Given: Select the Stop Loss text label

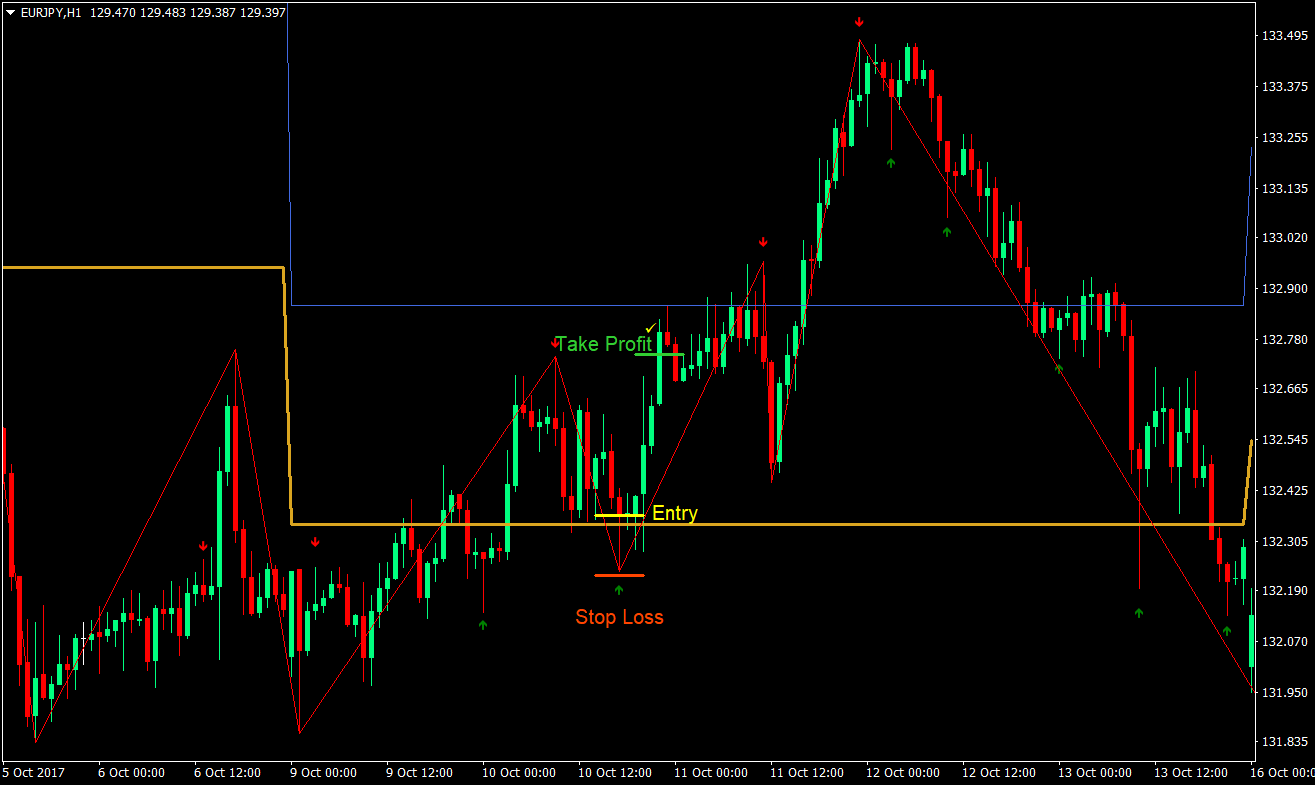Looking at the screenshot, I should [619, 617].
